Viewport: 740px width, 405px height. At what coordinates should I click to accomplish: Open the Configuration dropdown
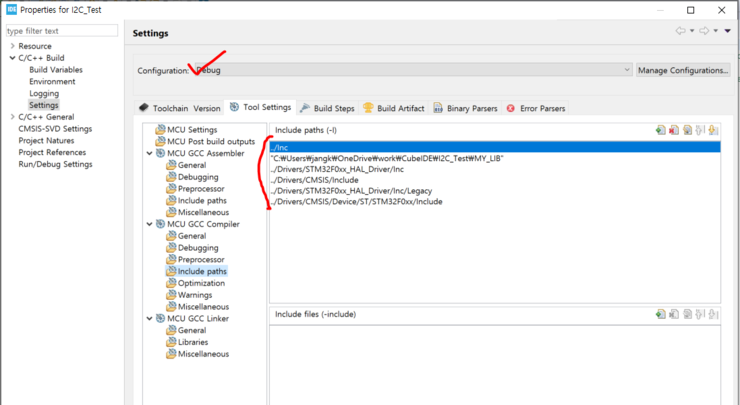[627, 70]
